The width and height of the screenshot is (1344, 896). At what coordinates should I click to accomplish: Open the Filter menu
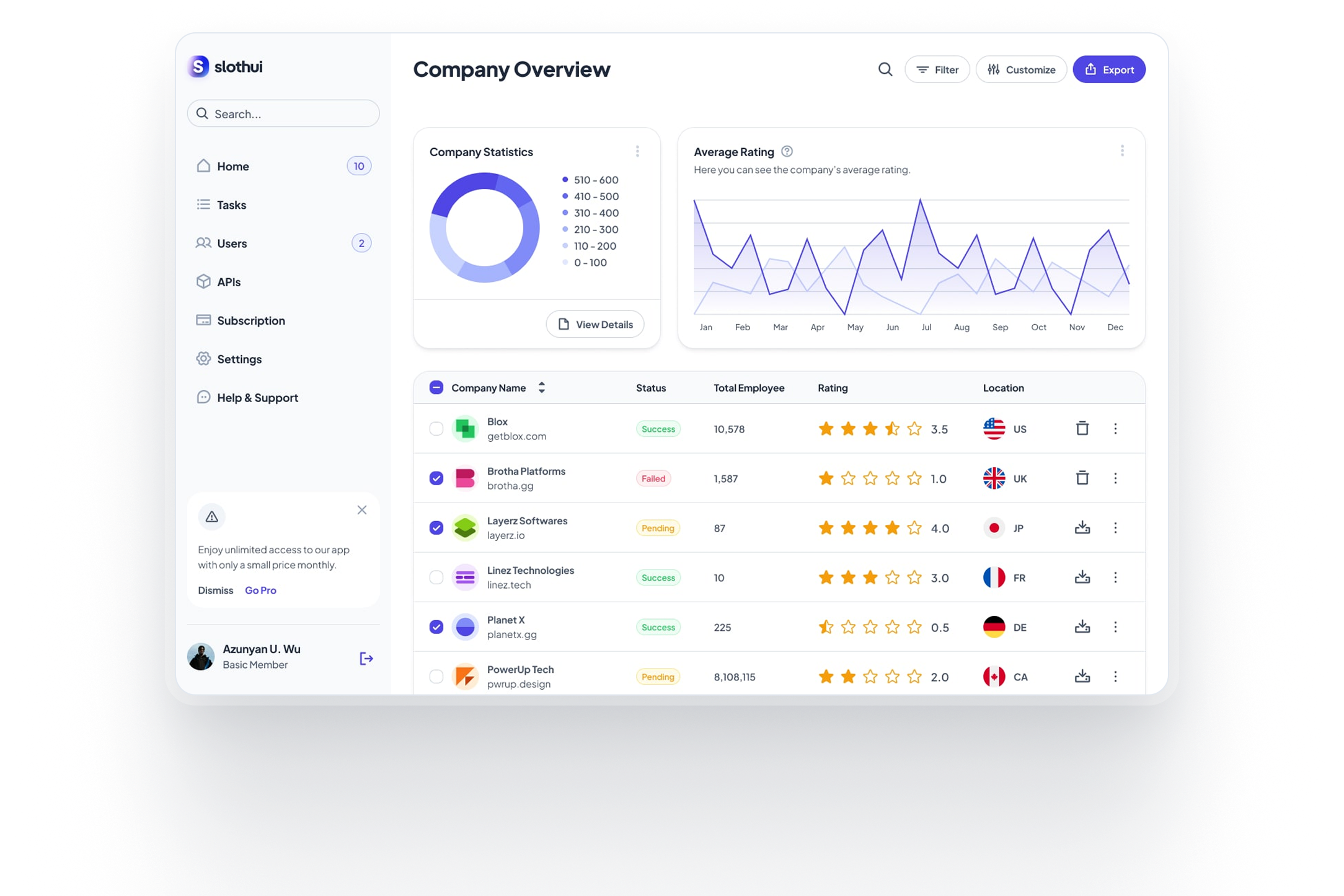coord(937,69)
